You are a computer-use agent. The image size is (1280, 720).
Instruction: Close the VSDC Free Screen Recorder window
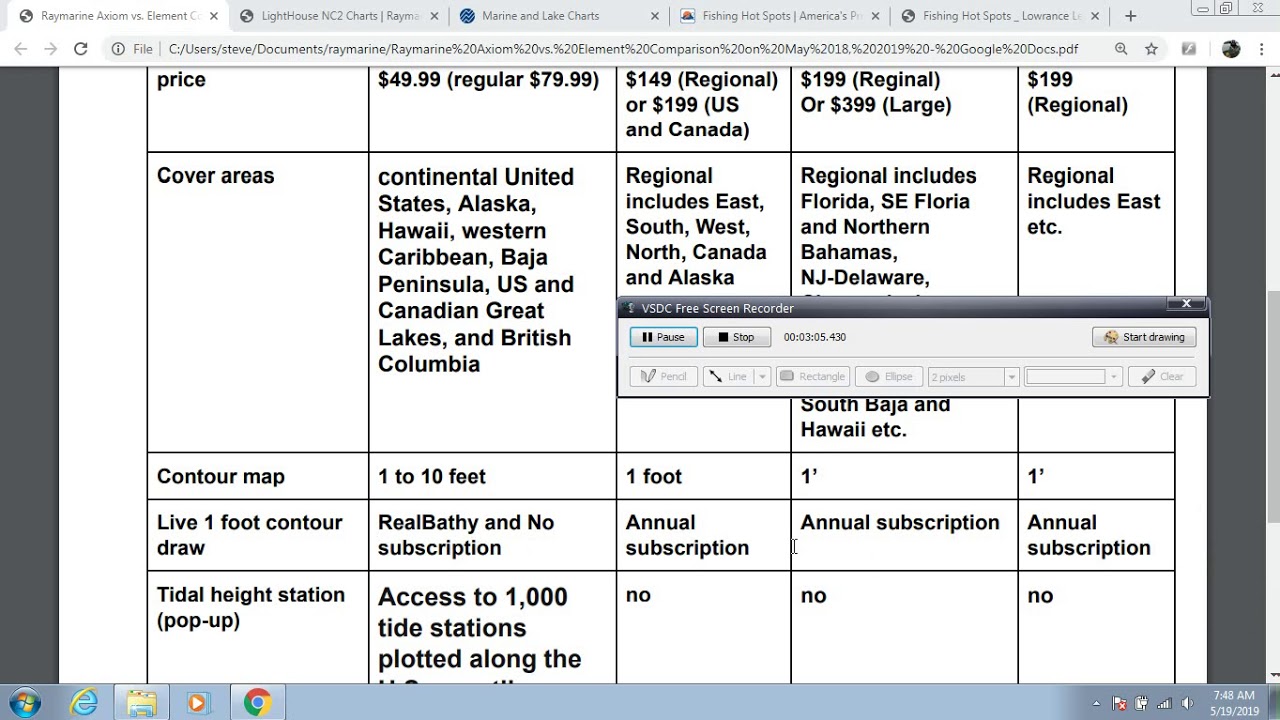[1186, 304]
